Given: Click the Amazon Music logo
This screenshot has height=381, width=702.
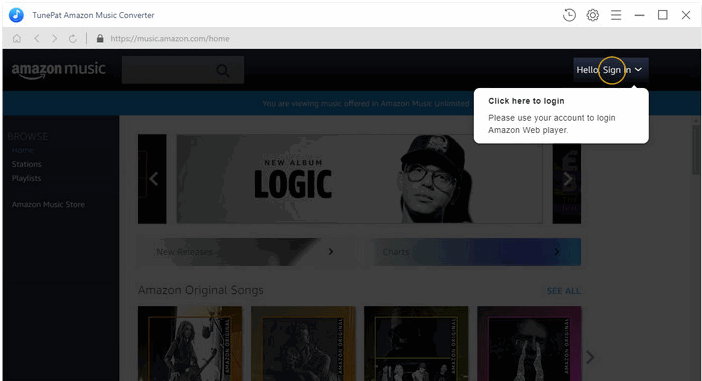Looking at the screenshot, I should 59,70.
